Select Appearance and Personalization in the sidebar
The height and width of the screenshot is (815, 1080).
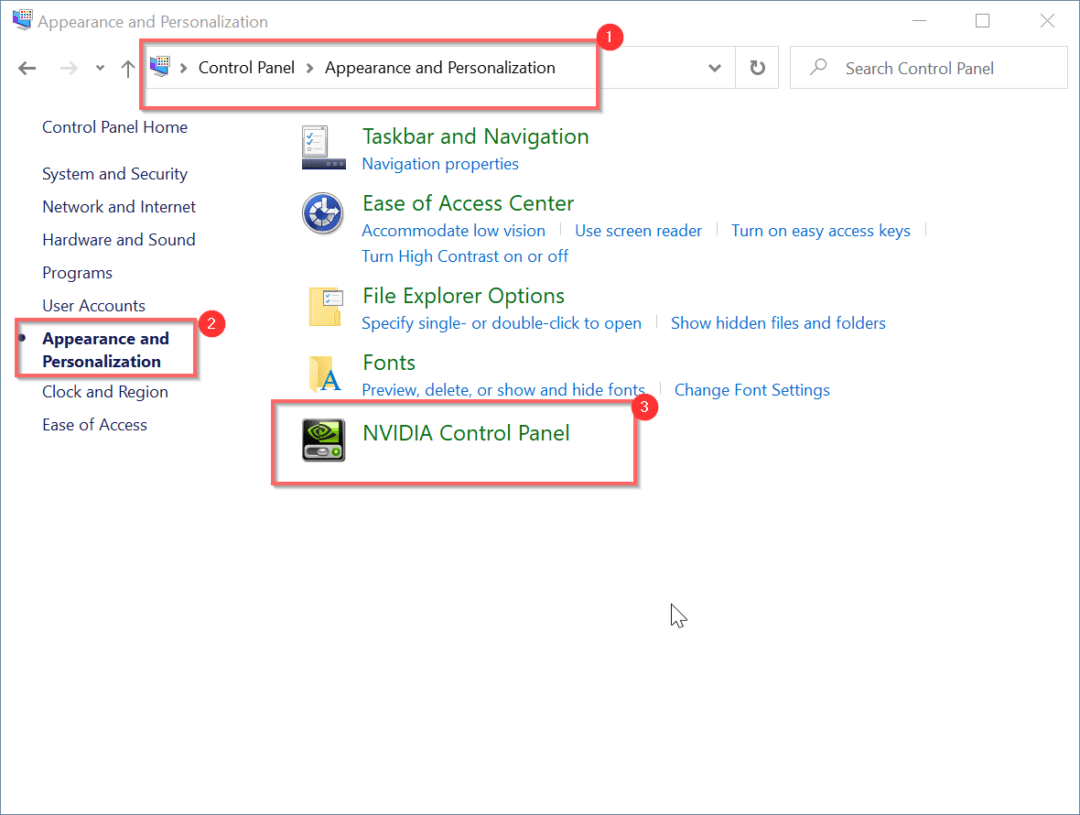pos(104,349)
